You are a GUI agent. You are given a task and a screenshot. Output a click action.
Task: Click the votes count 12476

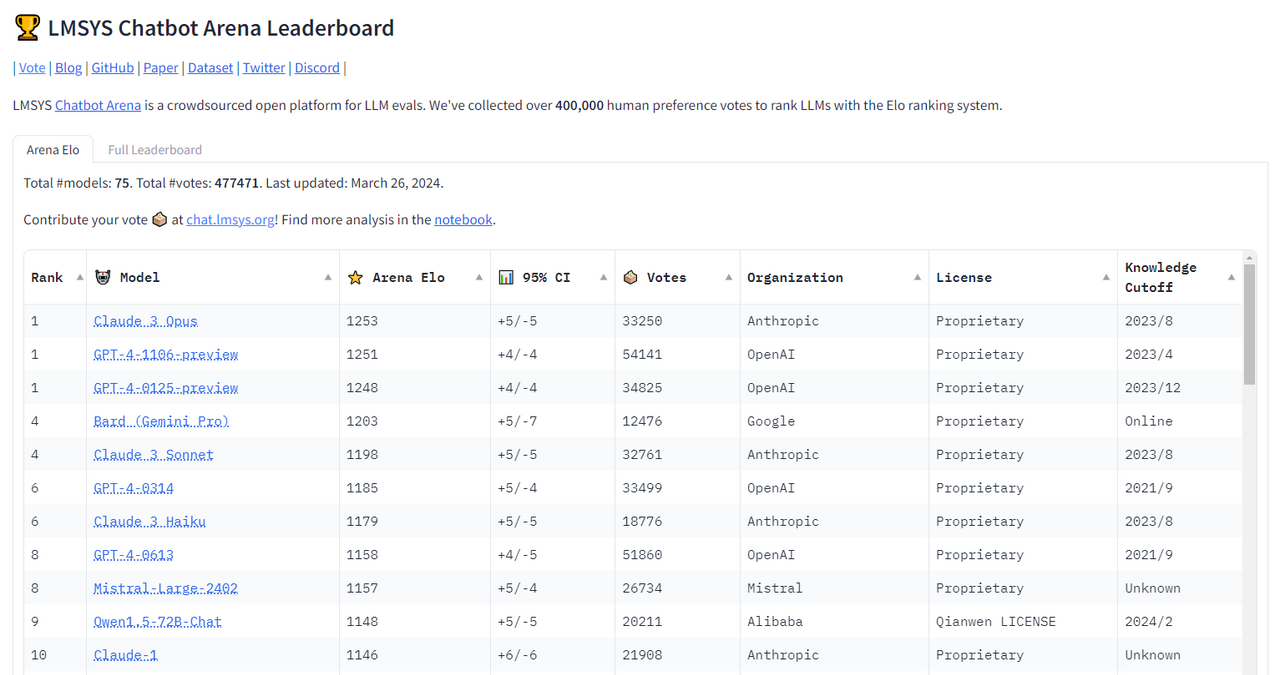(x=642, y=421)
